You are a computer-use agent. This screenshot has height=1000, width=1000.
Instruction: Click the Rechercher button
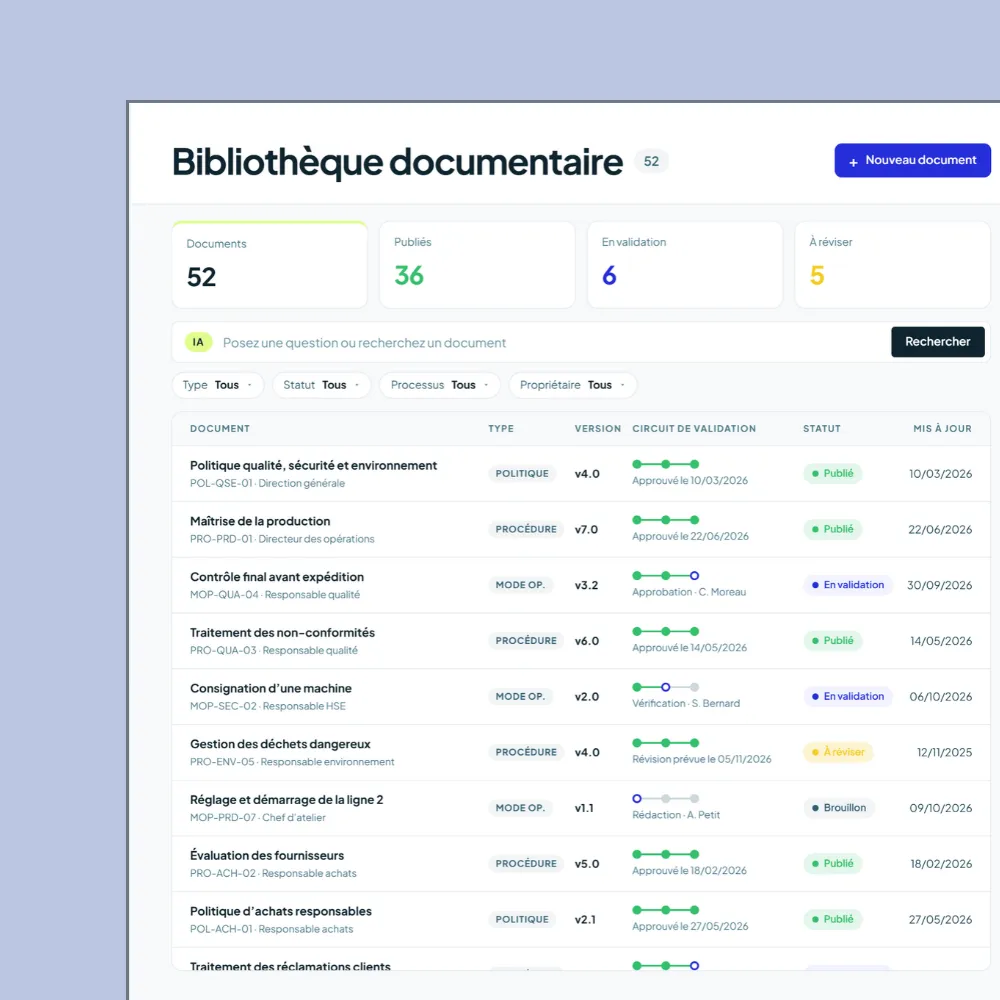pos(938,342)
